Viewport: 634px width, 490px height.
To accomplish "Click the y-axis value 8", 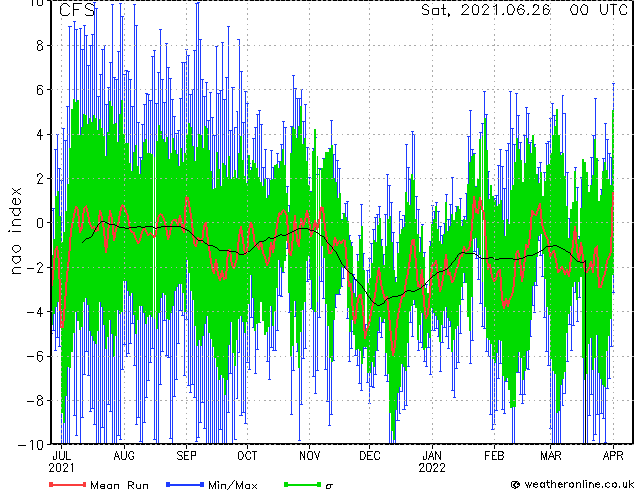I will [x=40, y=46].
